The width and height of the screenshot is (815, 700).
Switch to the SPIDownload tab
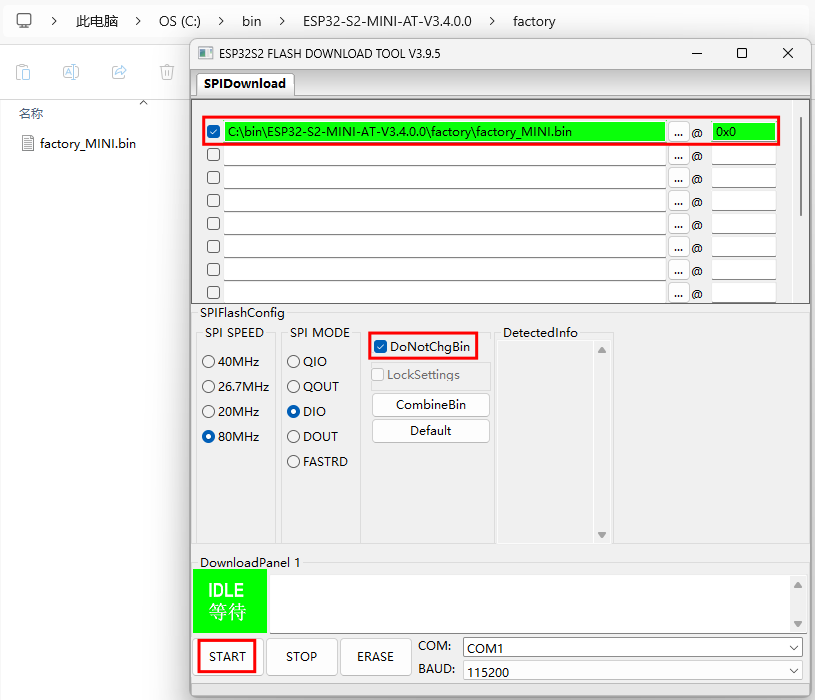click(245, 84)
